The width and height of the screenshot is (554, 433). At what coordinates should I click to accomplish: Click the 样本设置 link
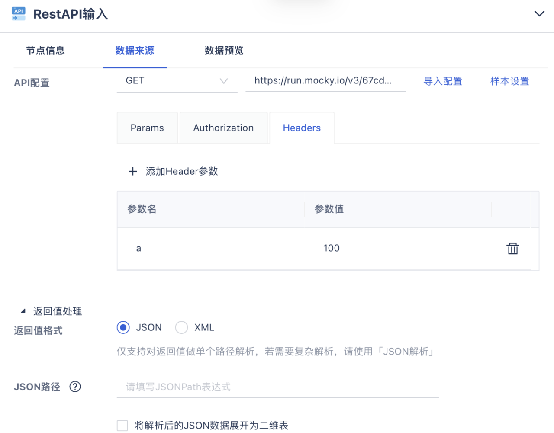coord(509,81)
